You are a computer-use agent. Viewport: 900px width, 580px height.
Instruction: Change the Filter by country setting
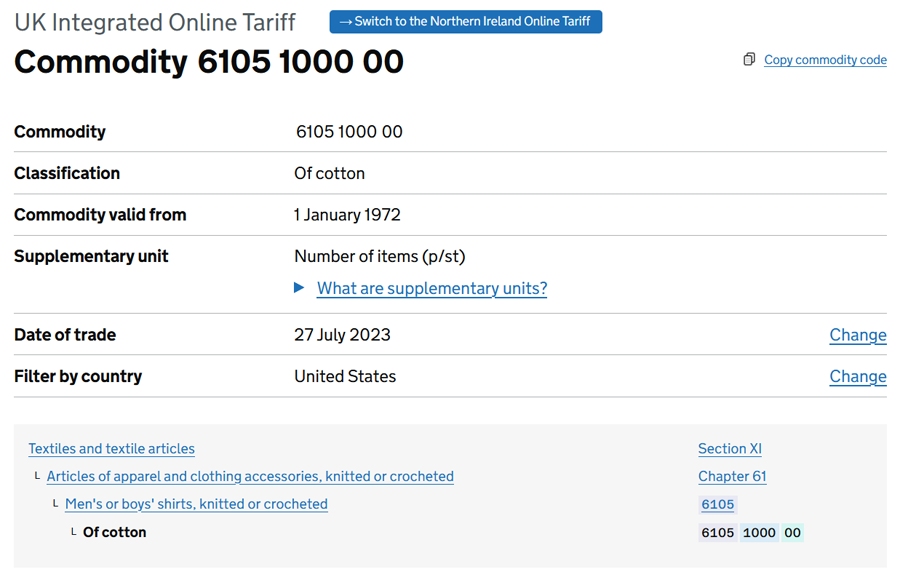point(857,377)
